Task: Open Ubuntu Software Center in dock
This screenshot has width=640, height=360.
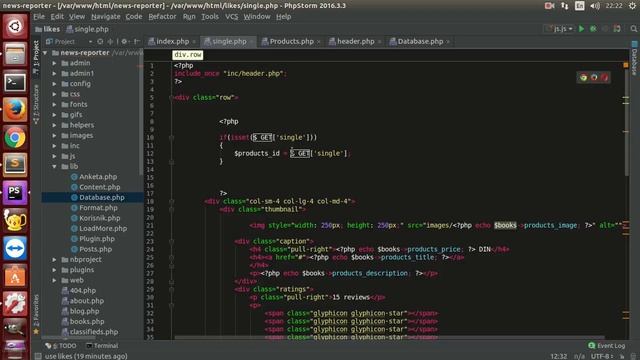Action: (15, 276)
